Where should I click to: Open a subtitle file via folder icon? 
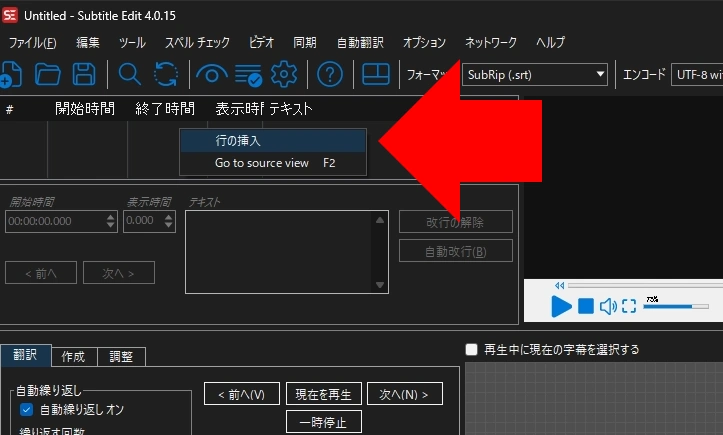[x=47, y=74]
